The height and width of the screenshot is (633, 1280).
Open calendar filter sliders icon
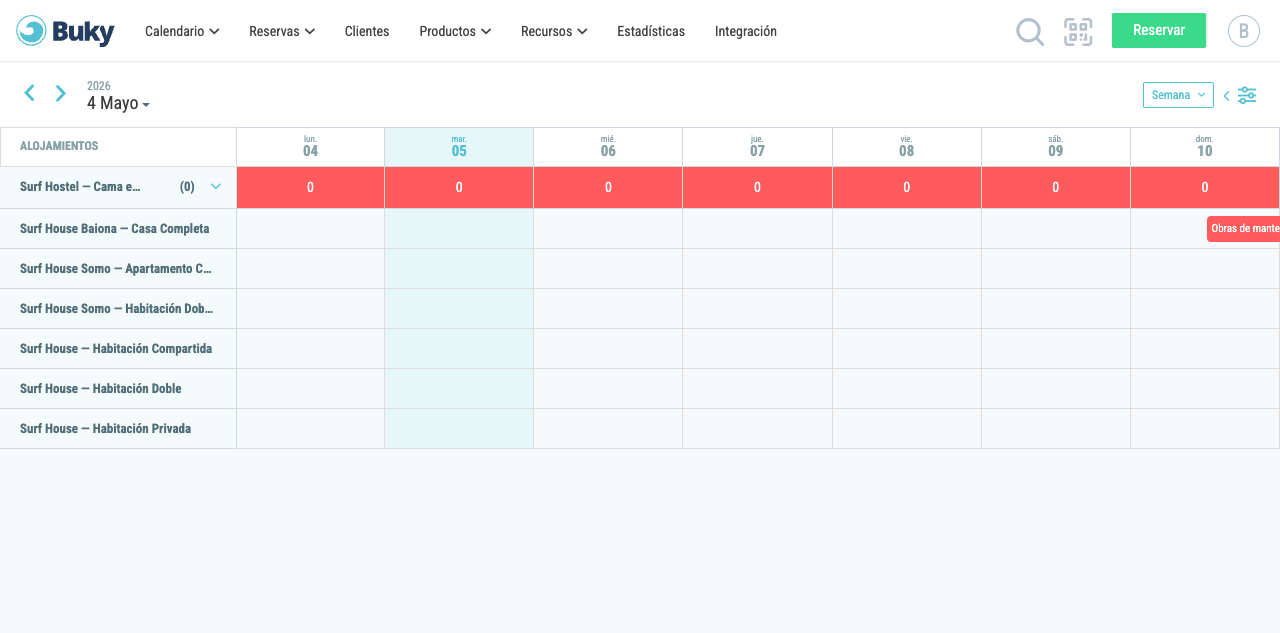(x=1247, y=95)
